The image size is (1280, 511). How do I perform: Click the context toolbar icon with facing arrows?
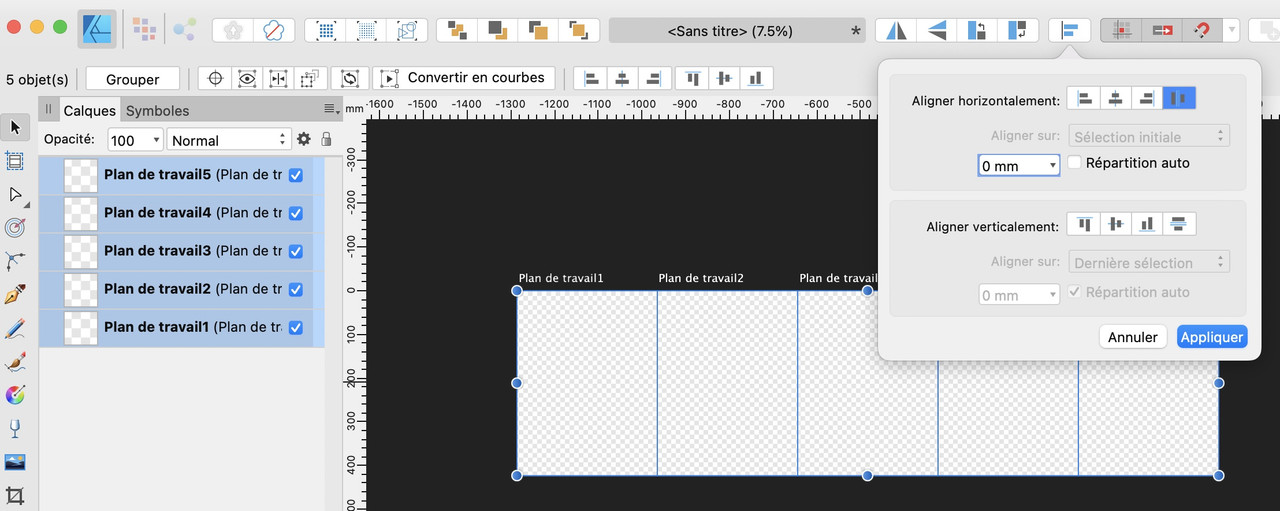click(279, 78)
